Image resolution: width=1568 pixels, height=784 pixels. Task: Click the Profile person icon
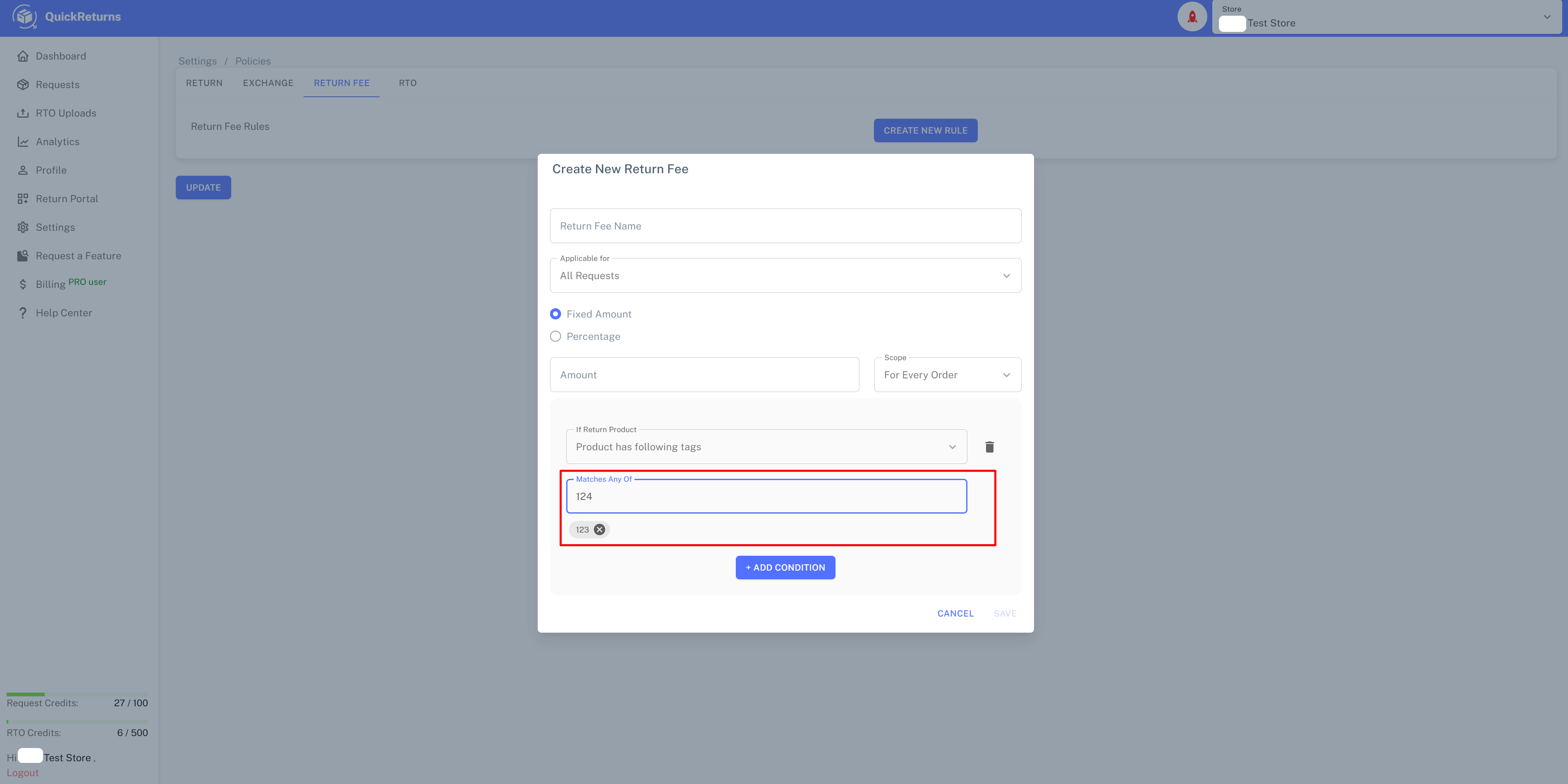pyautogui.click(x=23, y=170)
